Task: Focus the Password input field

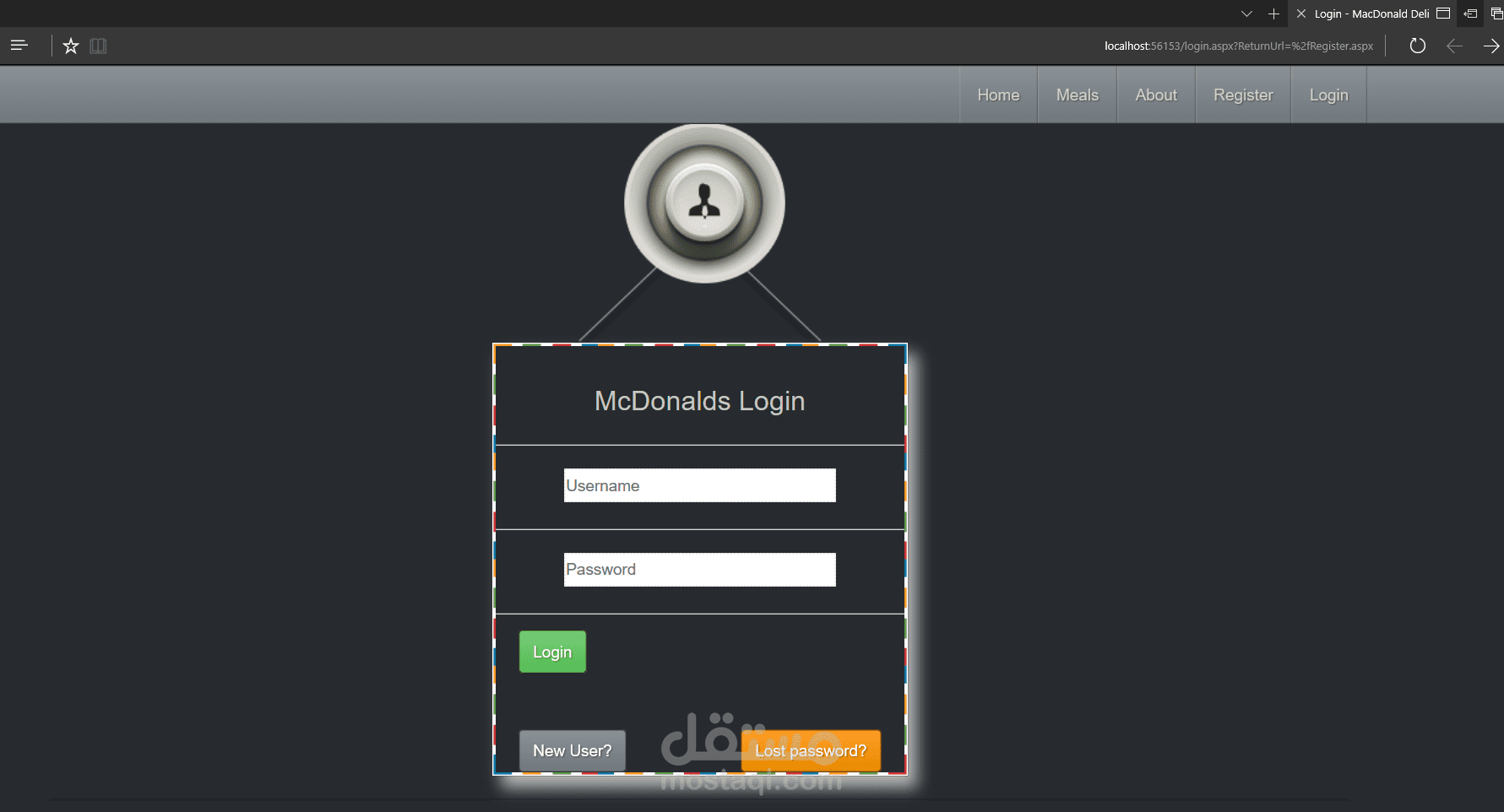Action: (700, 570)
